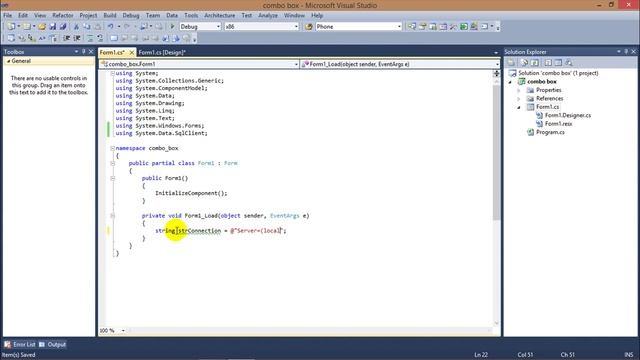Save the current file with the Save icon
Screen dimensions: 640x360
point(53,27)
